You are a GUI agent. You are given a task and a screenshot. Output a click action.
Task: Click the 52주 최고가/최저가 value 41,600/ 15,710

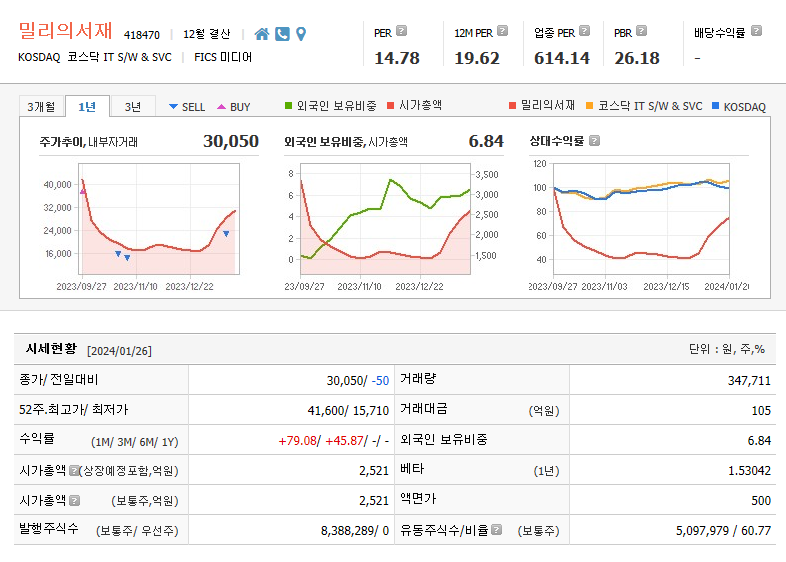(348, 411)
